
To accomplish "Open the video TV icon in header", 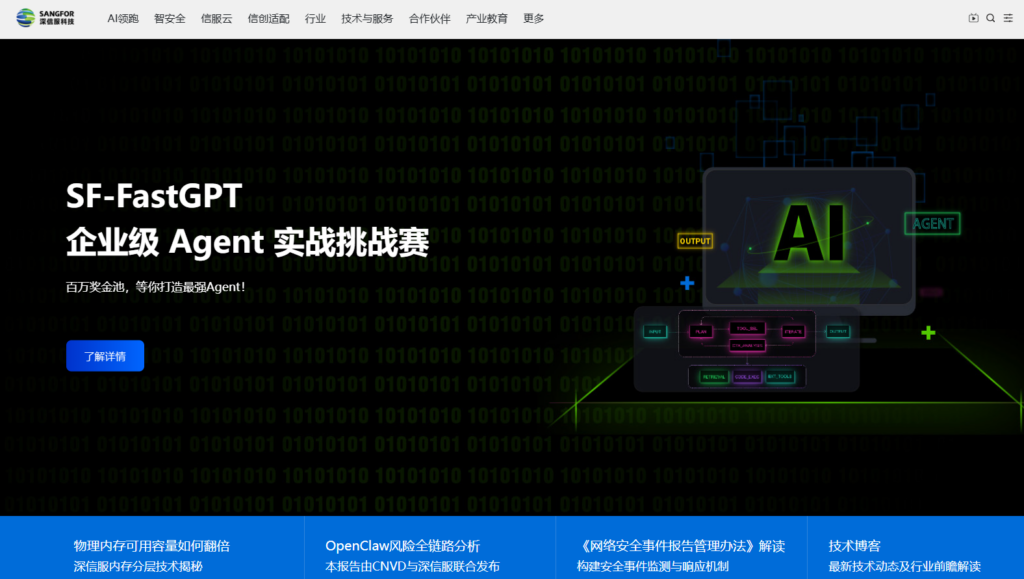I will [973, 18].
